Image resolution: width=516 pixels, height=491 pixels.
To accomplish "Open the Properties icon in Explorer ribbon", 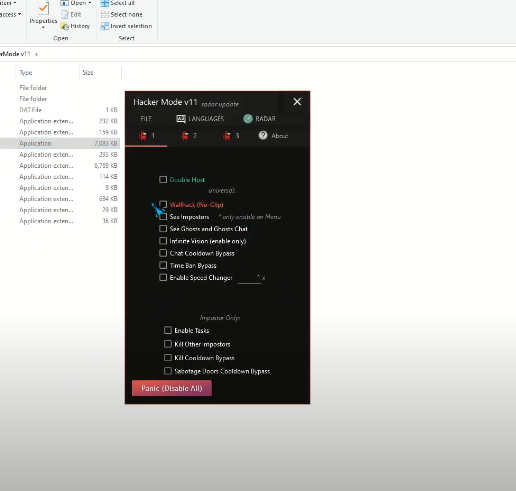I will pos(43,8).
